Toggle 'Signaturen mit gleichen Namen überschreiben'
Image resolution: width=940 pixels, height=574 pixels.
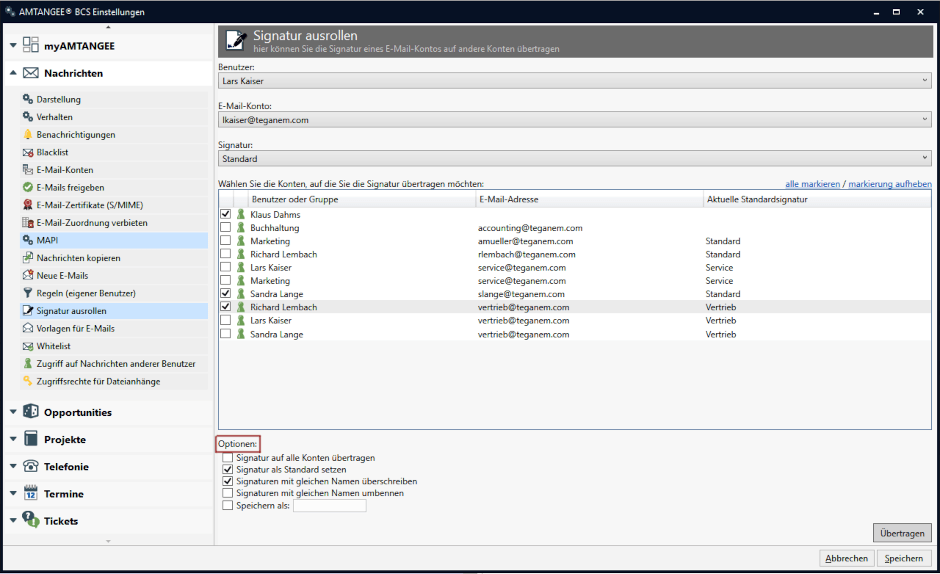point(227,481)
